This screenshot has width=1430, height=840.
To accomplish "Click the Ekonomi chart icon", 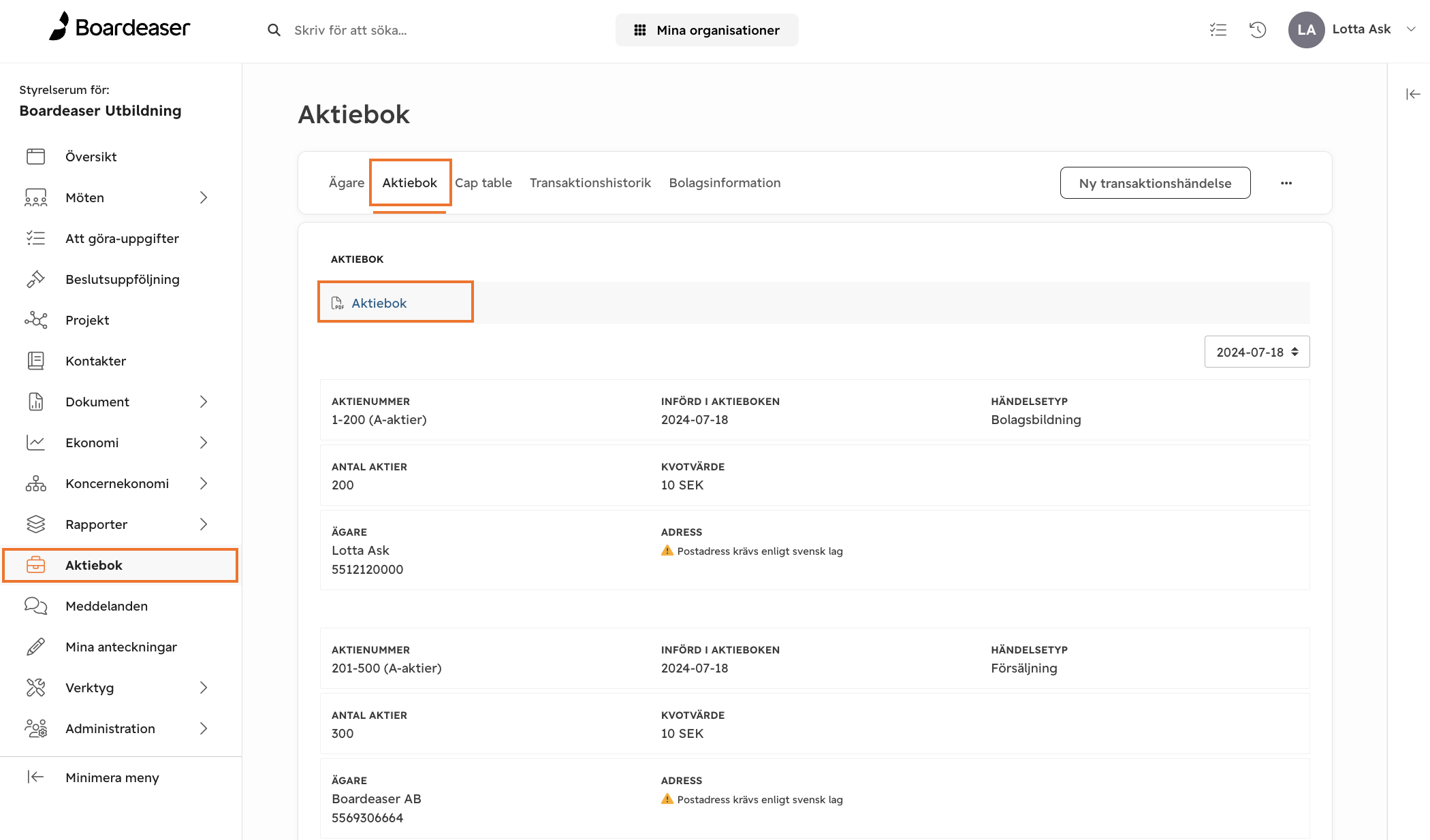I will tap(35, 442).
